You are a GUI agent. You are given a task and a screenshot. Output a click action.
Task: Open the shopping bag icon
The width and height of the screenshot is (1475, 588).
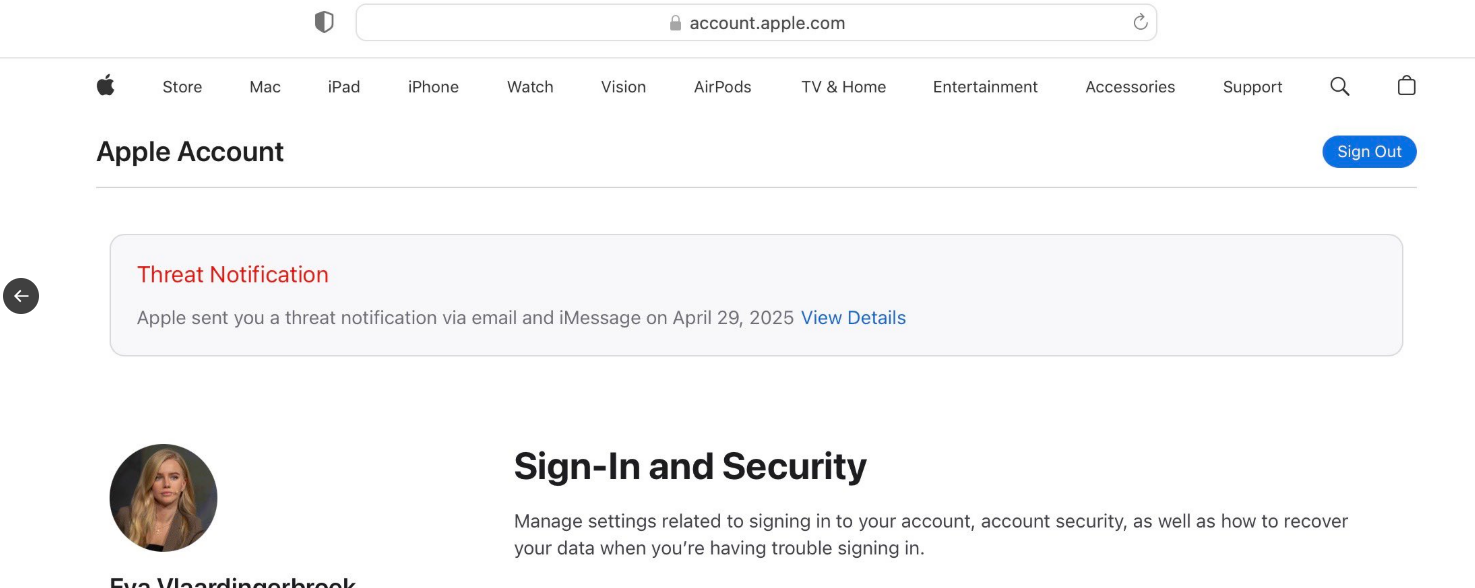coord(1406,86)
